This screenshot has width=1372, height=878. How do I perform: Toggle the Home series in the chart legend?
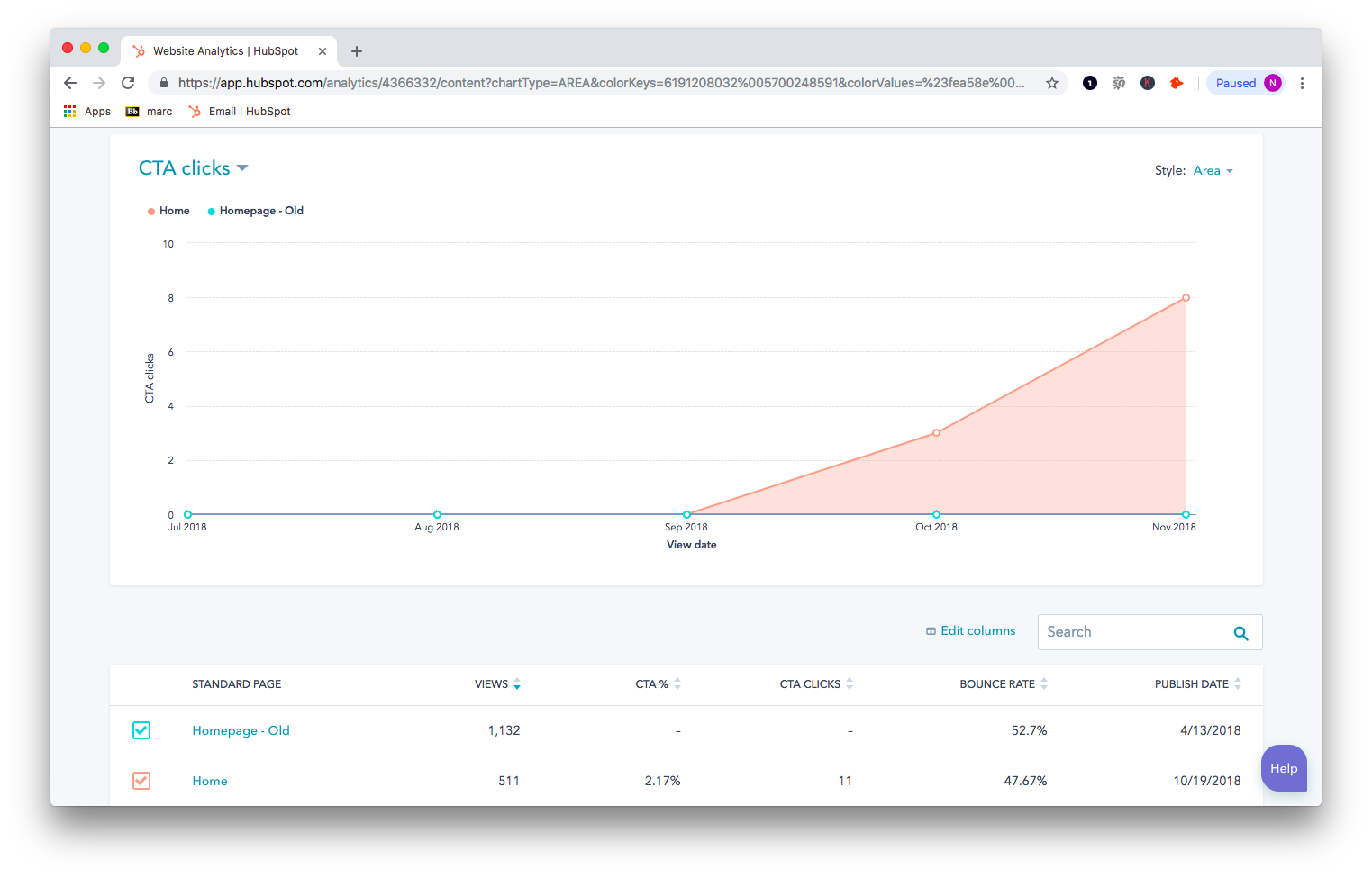point(168,211)
